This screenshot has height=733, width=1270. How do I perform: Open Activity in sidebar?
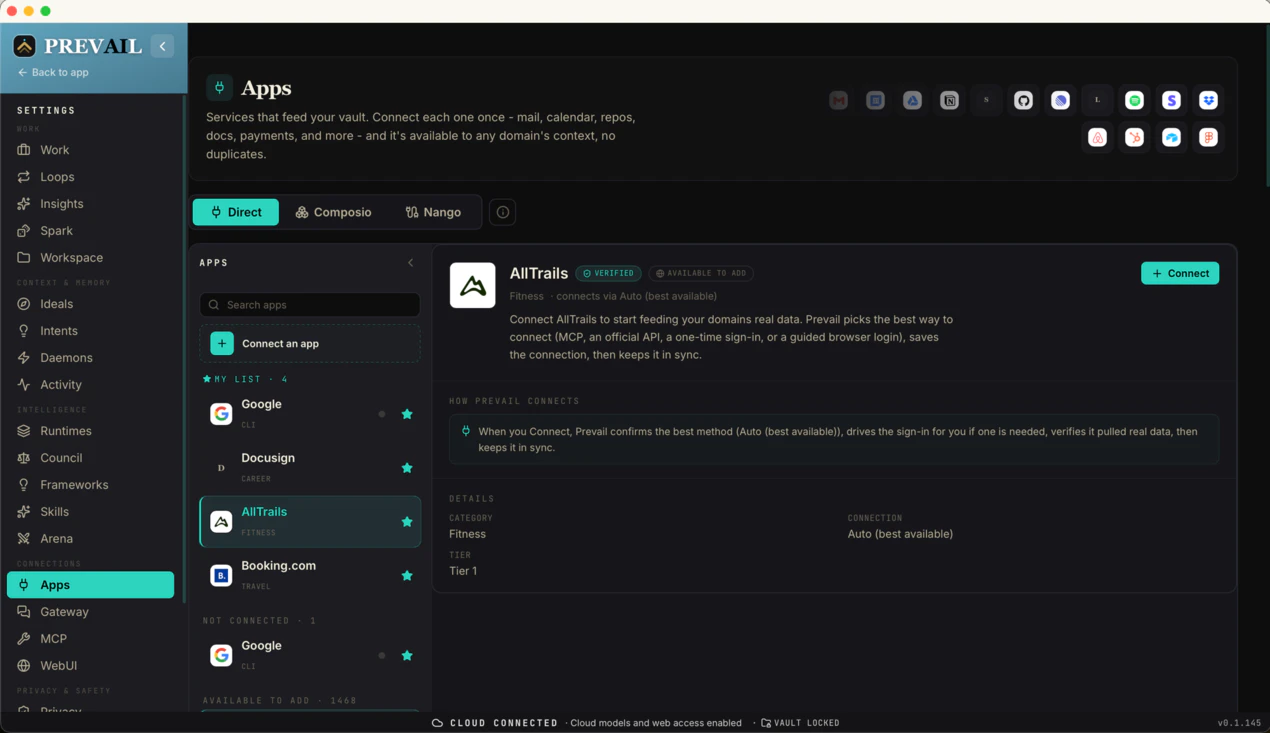tap(90, 385)
